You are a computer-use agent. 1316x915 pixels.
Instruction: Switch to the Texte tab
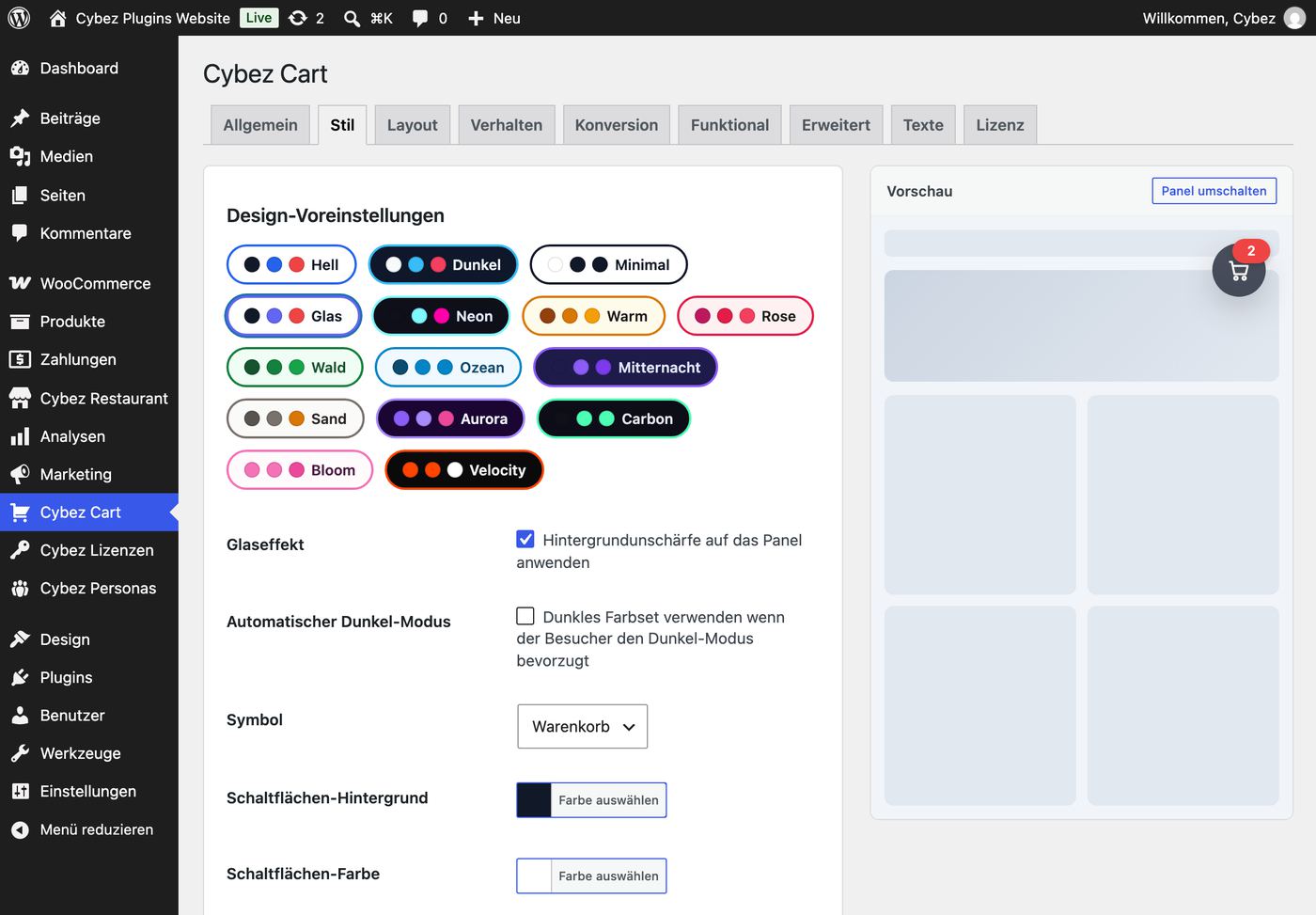click(923, 125)
